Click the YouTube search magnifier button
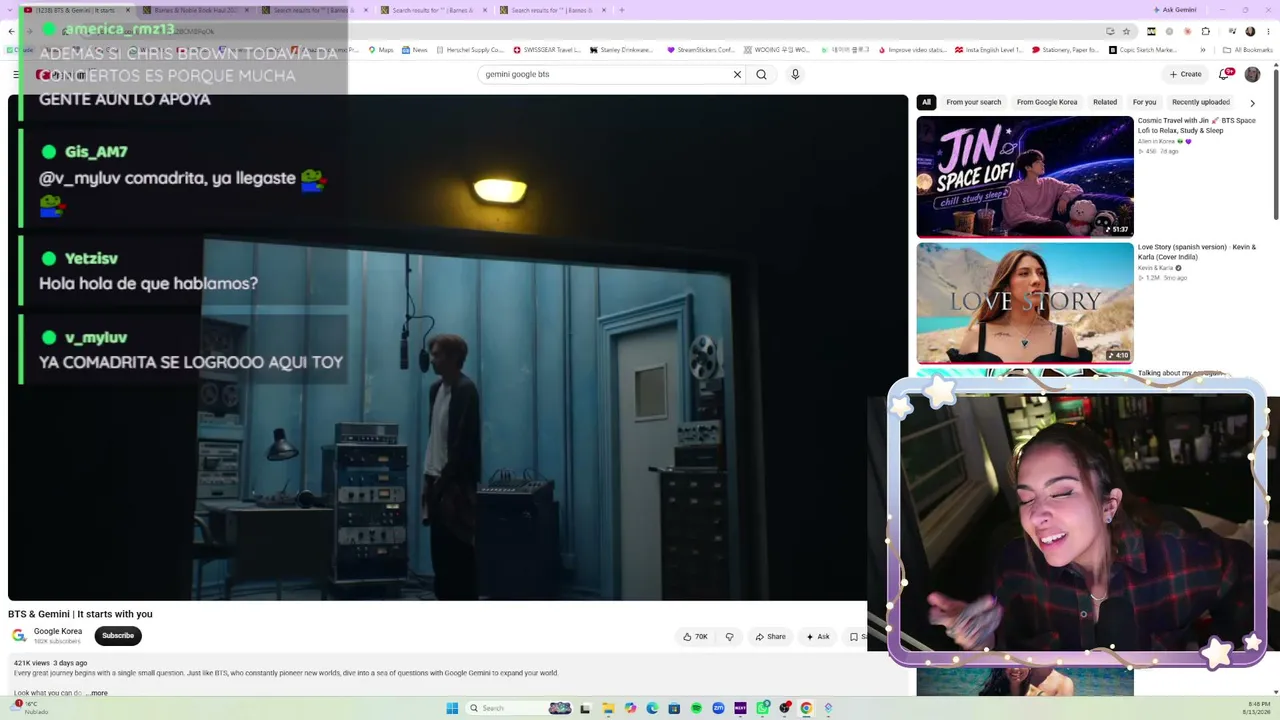The width and height of the screenshot is (1280, 720). [x=761, y=74]
